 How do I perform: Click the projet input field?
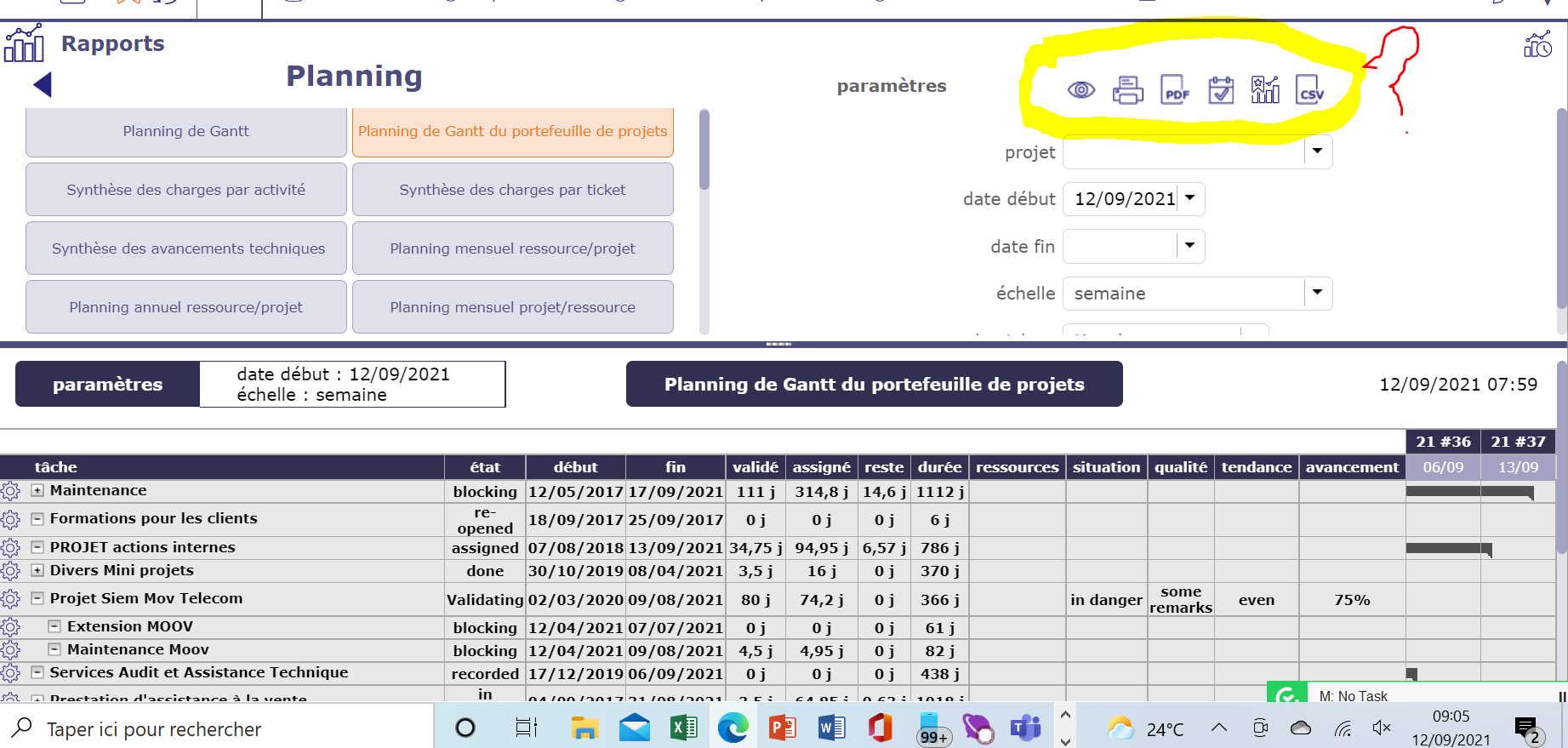point(1183,151)
